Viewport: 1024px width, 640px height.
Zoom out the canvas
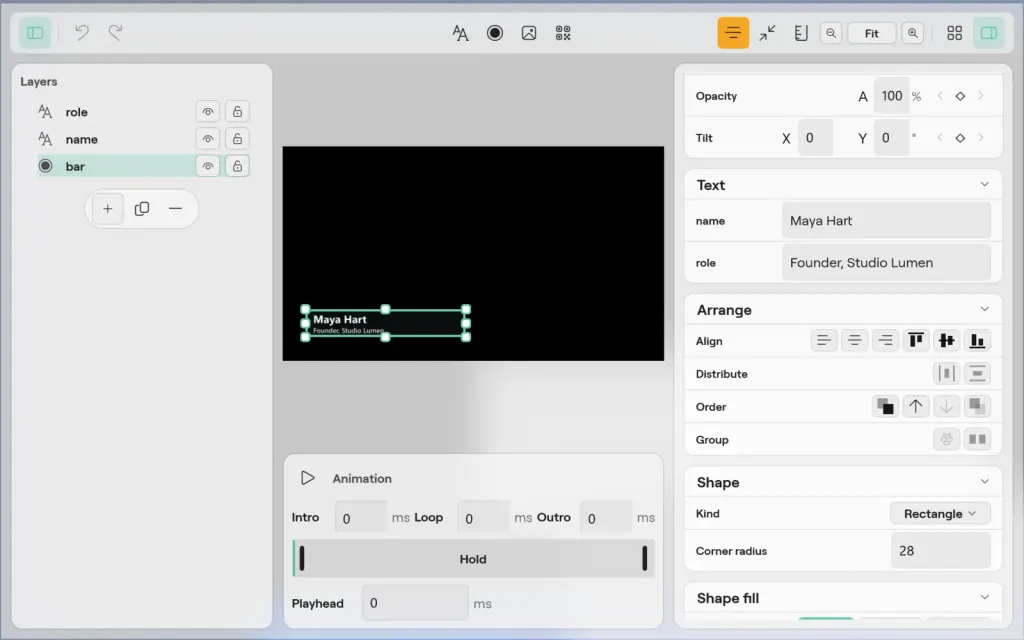point(831,33)
